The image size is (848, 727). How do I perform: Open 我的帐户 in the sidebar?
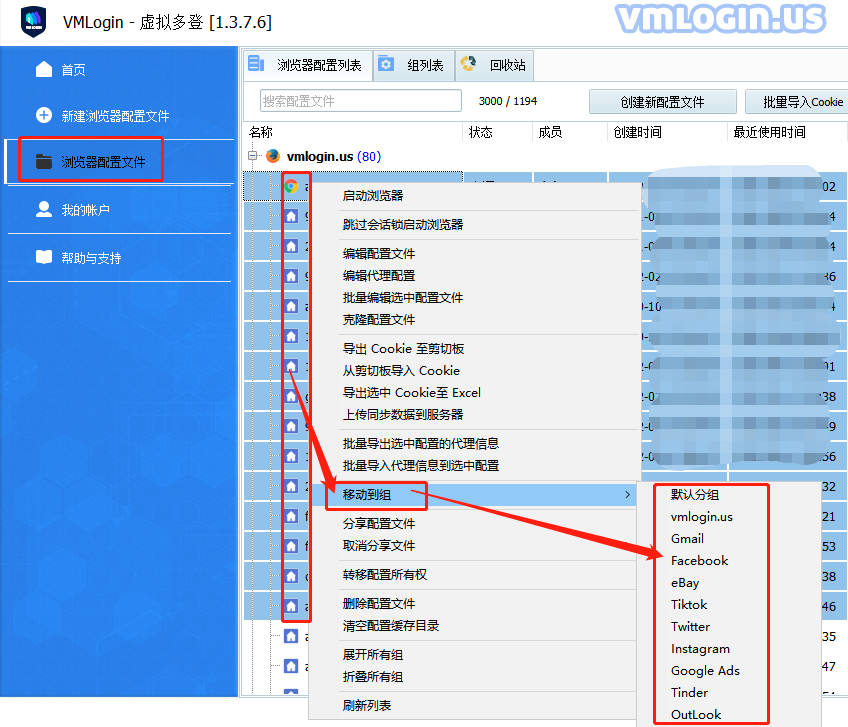coord(85,210)
